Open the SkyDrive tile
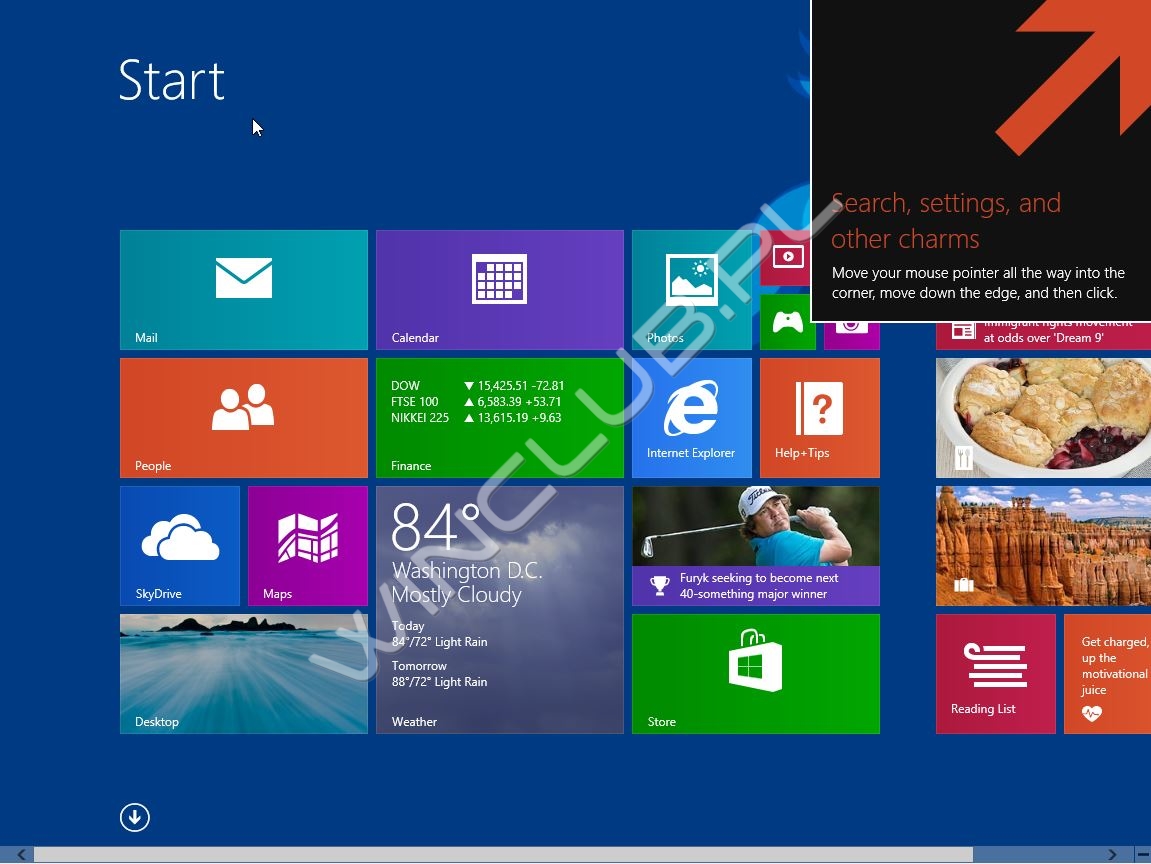1151x864 pixels. tap(180, 546)
